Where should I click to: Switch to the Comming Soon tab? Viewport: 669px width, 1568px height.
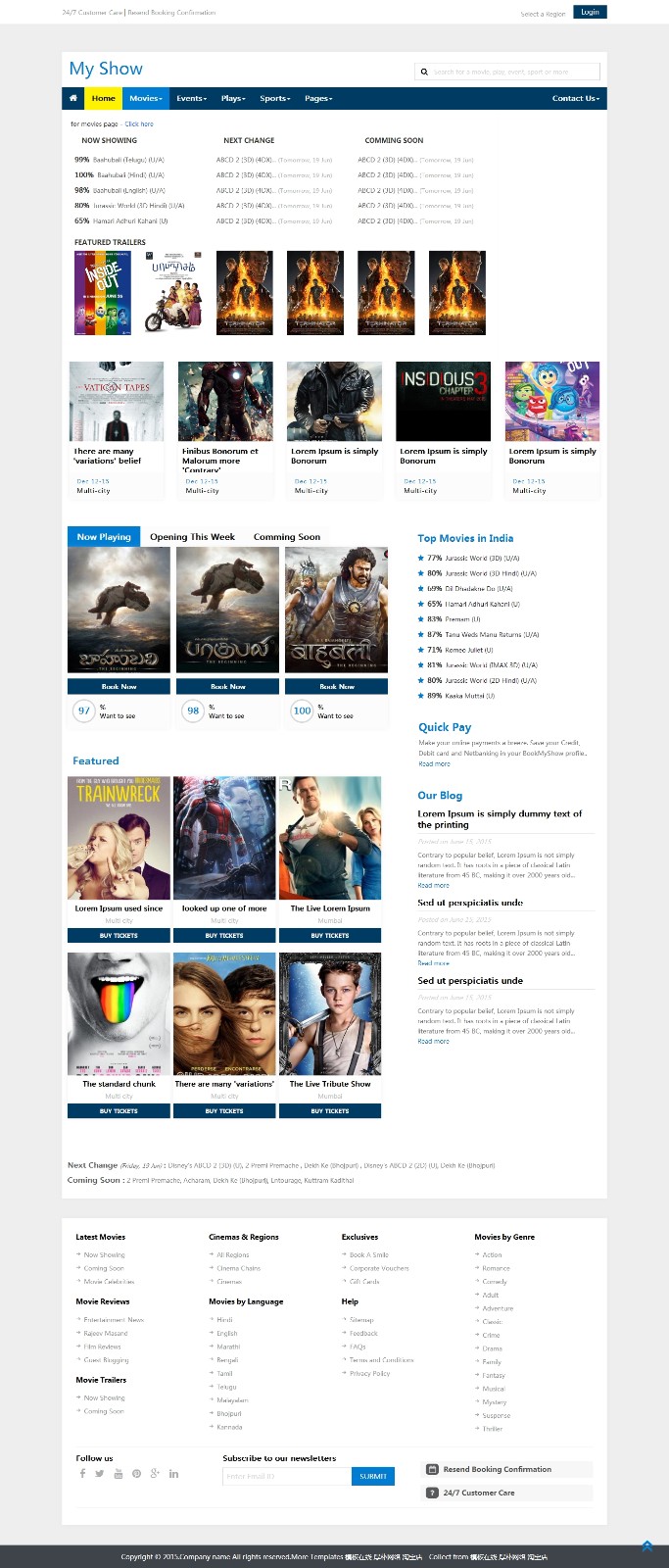click(x=287, y=536)
